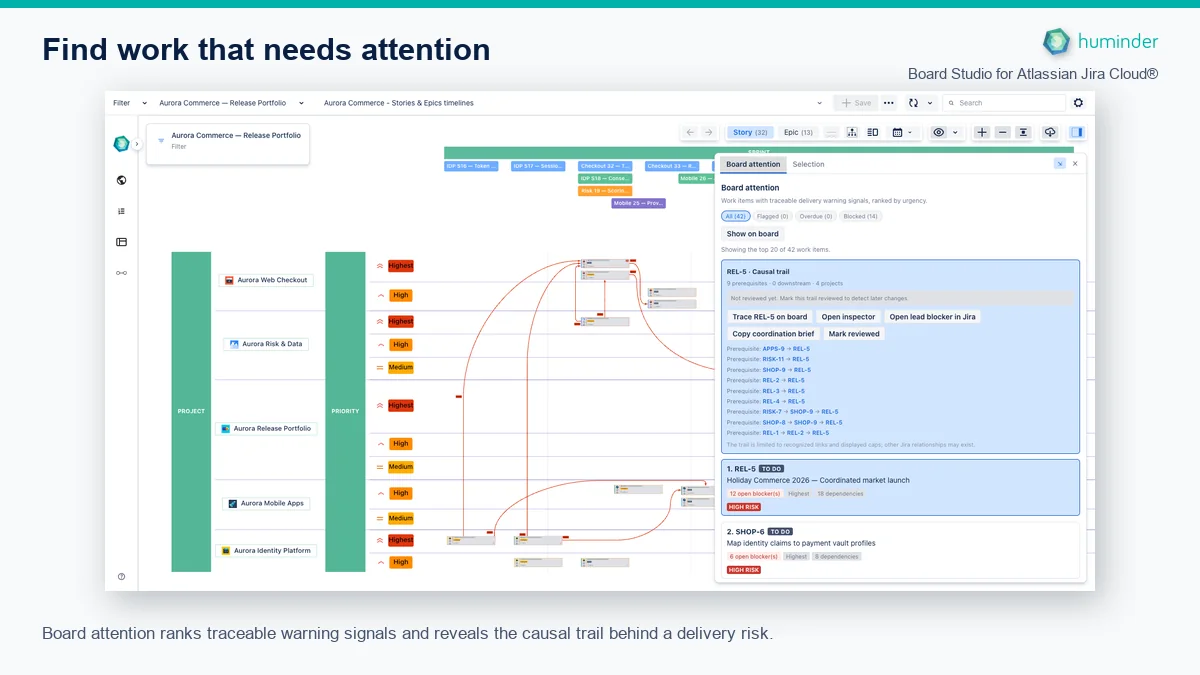Click the dock panel arrow icon
This screenshot has width=1200, height=675.
(1060, 163)
